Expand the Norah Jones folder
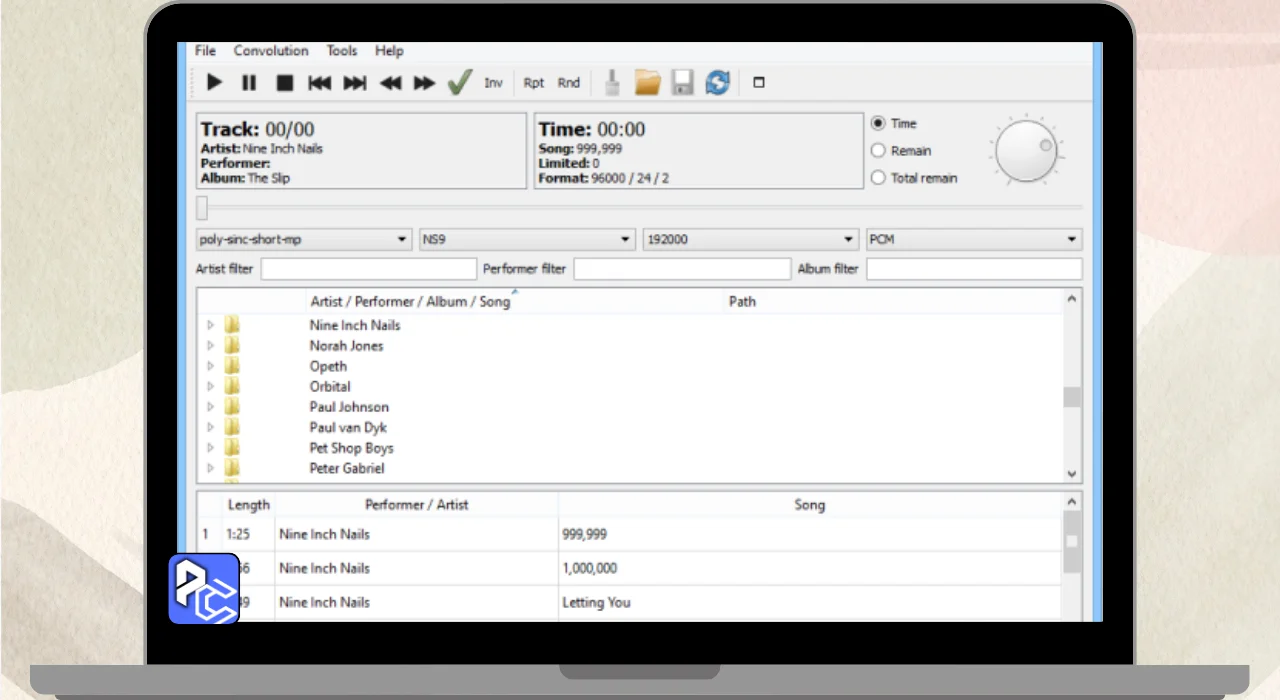This screenshot has width=1280, height=700. 210,346
